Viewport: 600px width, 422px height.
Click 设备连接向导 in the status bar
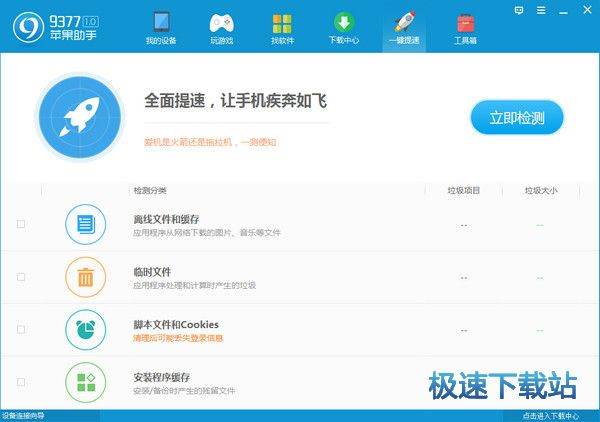click(x=23, y=416)
